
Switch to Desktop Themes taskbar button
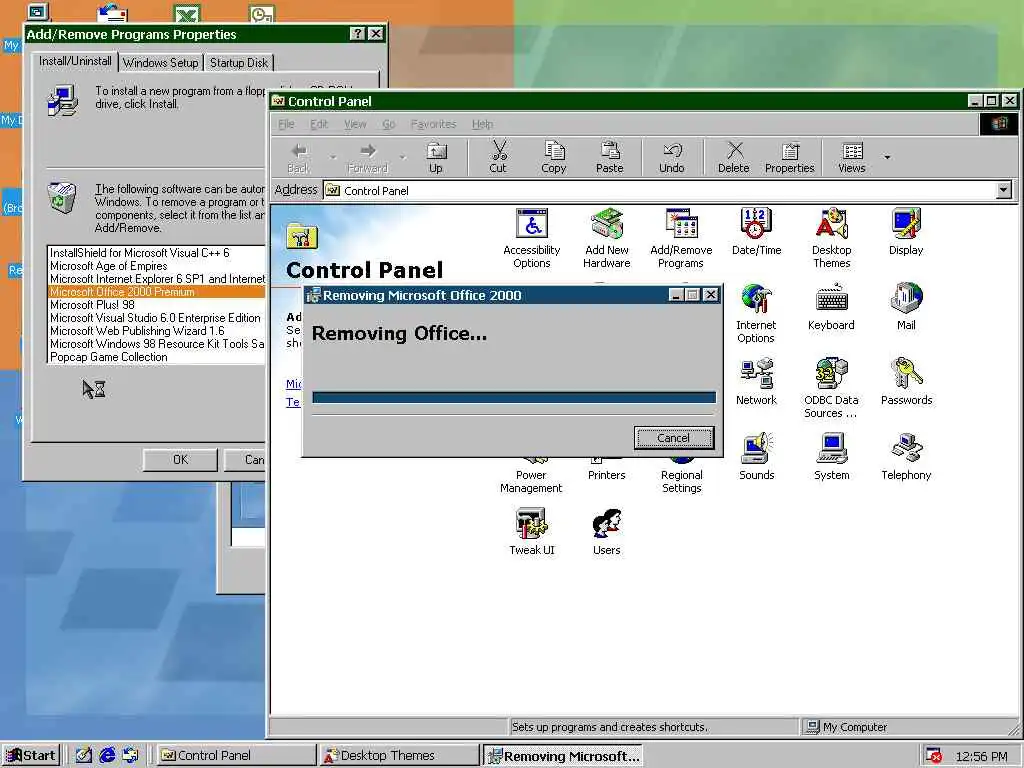pos(400,756)
